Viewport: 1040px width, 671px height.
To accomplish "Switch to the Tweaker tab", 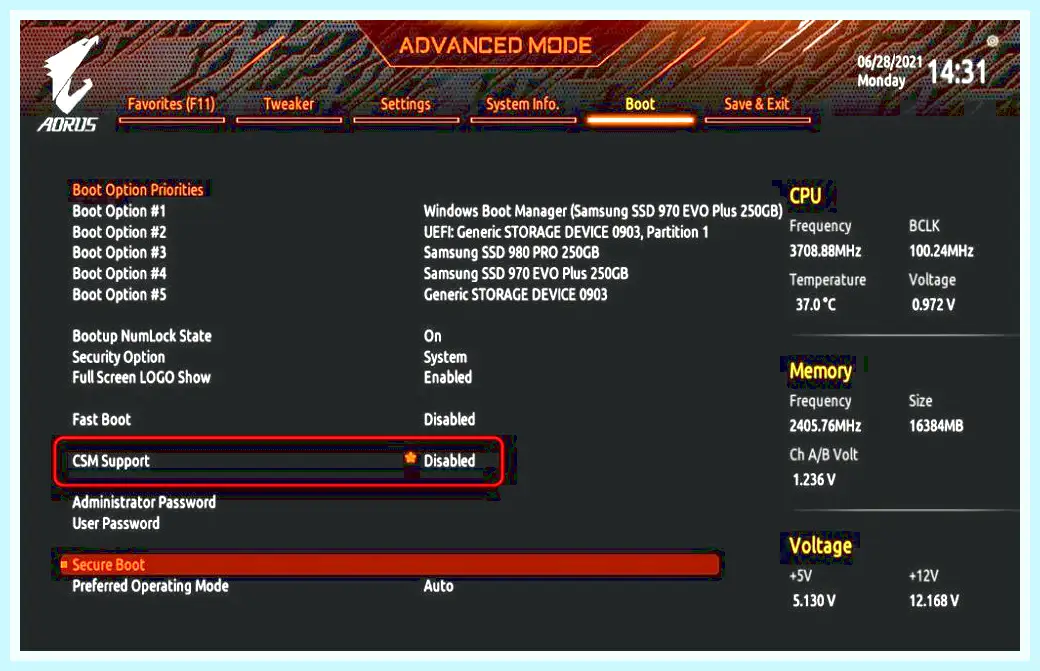I will coord(289,104).
